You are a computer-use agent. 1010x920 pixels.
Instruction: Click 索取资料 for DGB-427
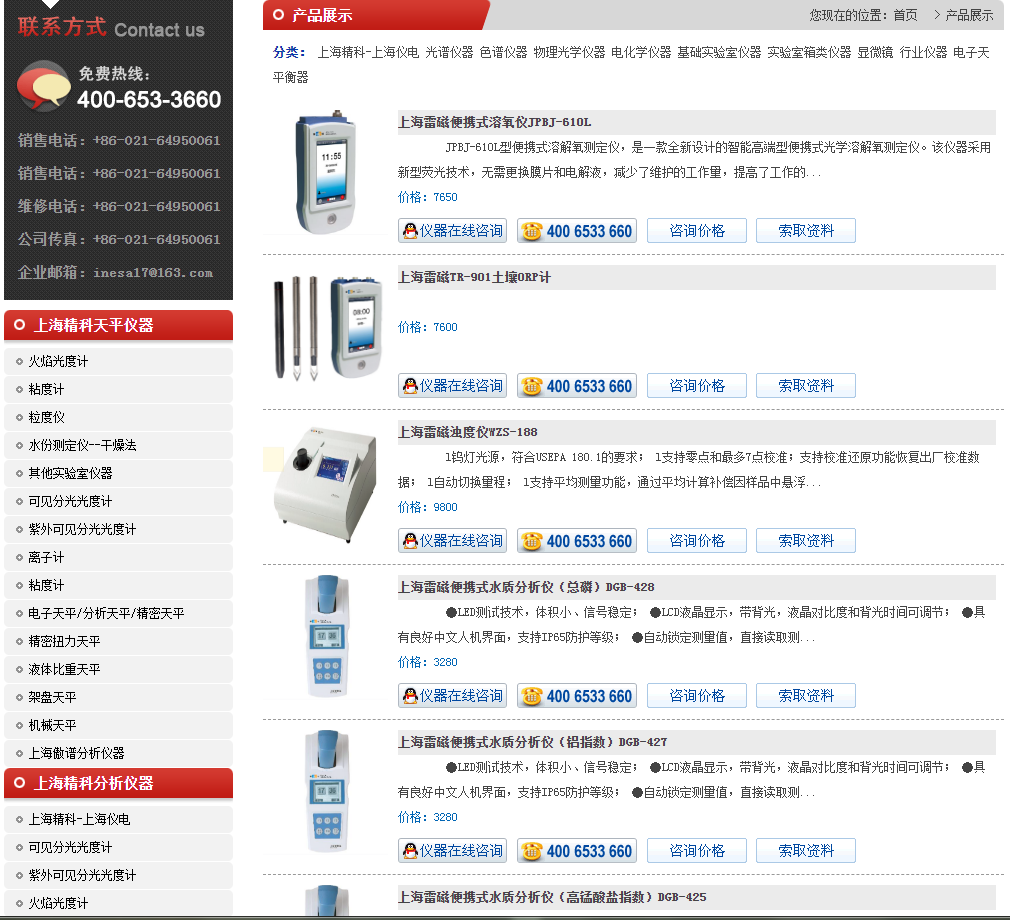click(806, 850)
